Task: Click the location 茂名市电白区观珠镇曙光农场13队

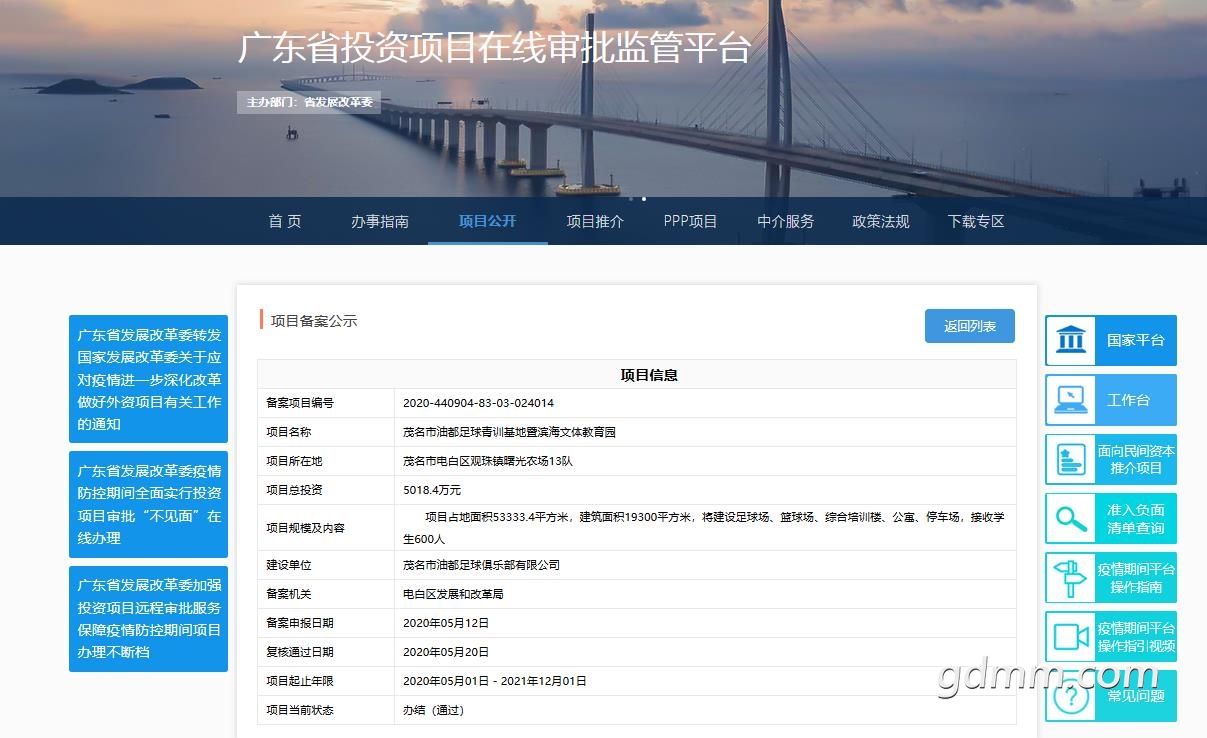Action: pos(488,461)
